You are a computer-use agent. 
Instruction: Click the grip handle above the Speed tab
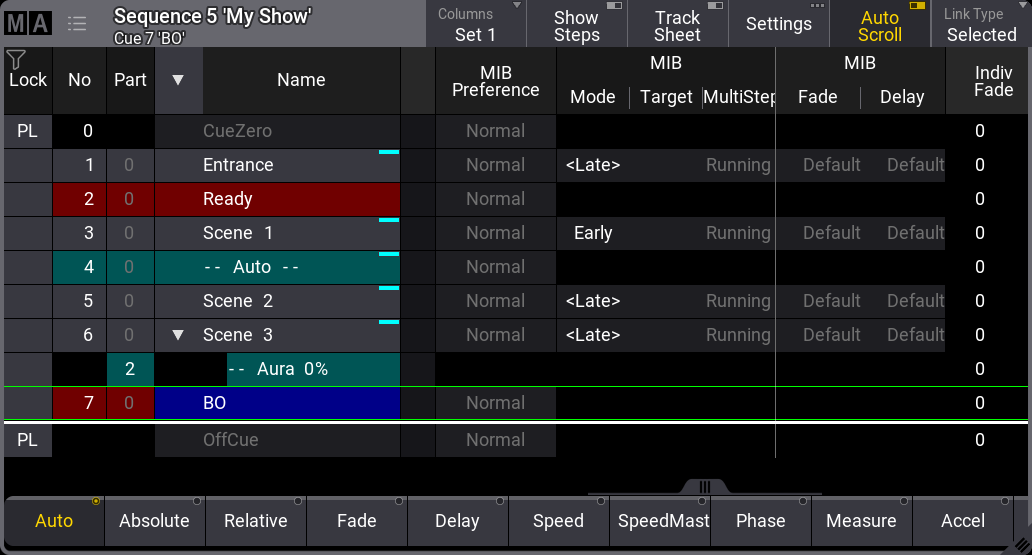(704, 487)
